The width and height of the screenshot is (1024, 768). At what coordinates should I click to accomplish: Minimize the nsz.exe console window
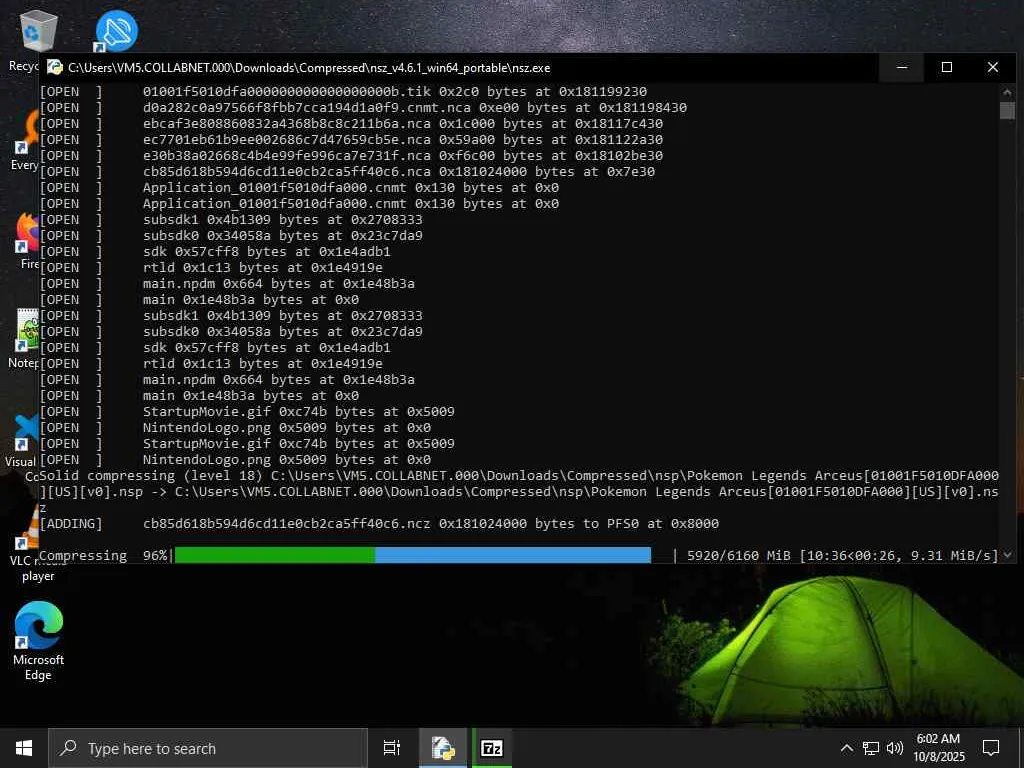pos(902,67)
